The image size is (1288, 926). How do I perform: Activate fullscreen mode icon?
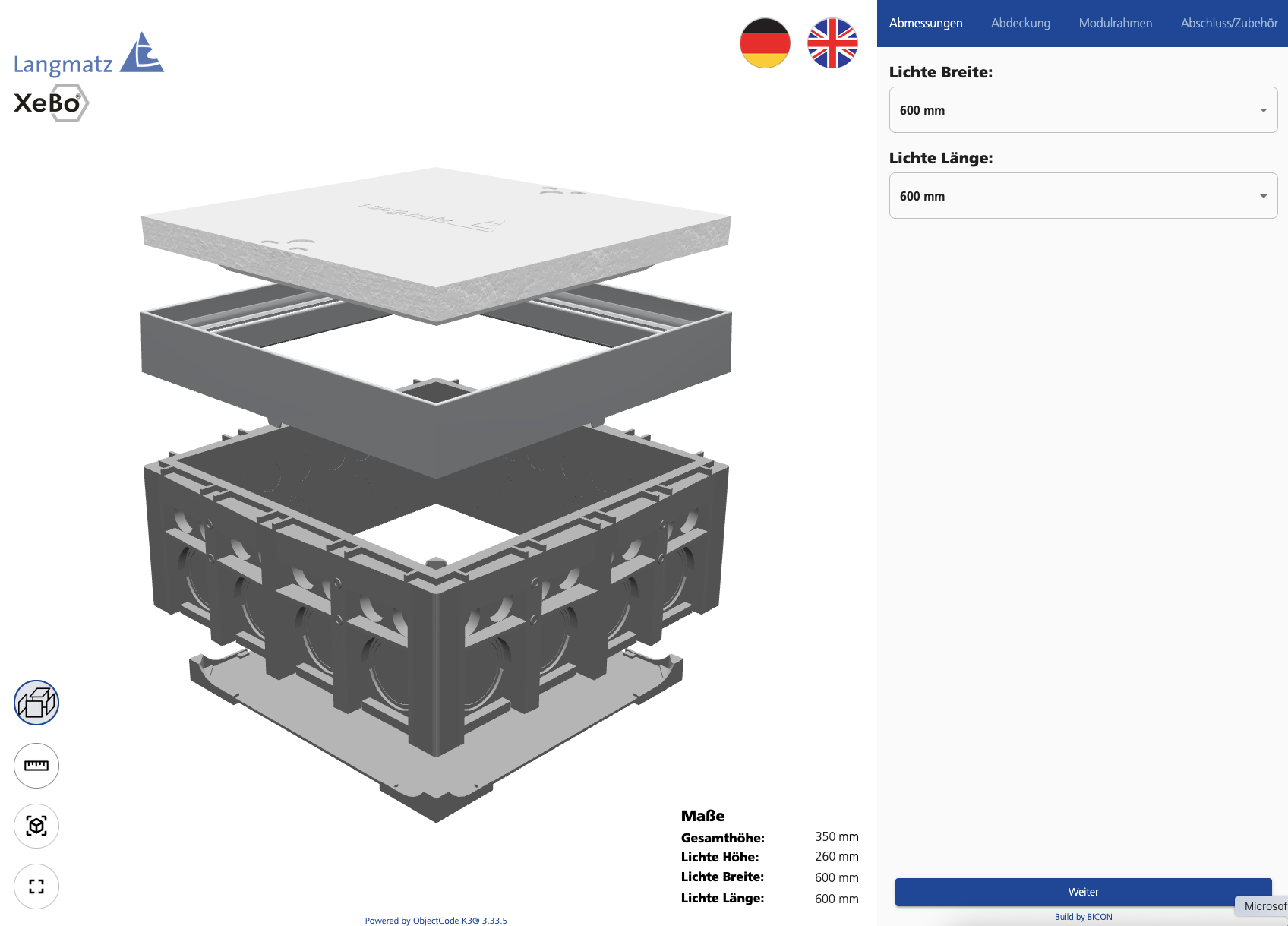coord(36,886)
